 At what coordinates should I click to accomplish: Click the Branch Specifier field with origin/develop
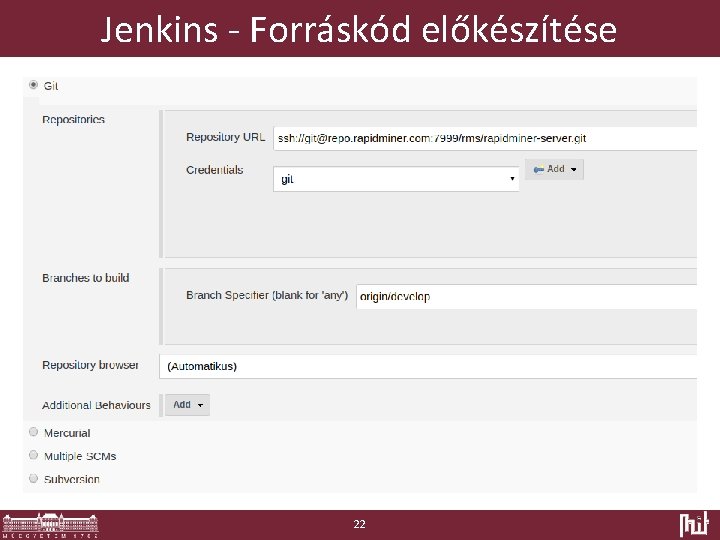tap(527, 297)
